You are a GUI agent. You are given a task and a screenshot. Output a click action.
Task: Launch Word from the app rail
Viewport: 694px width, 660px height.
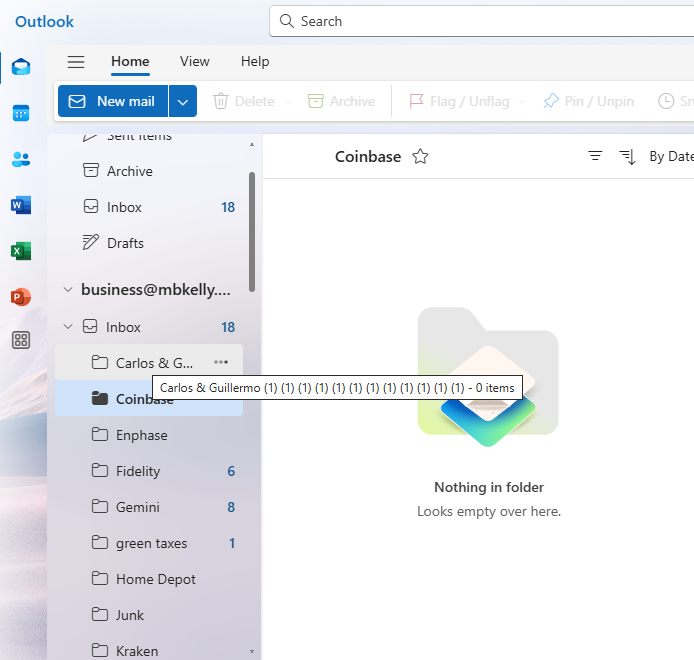(x=21, y=205)
